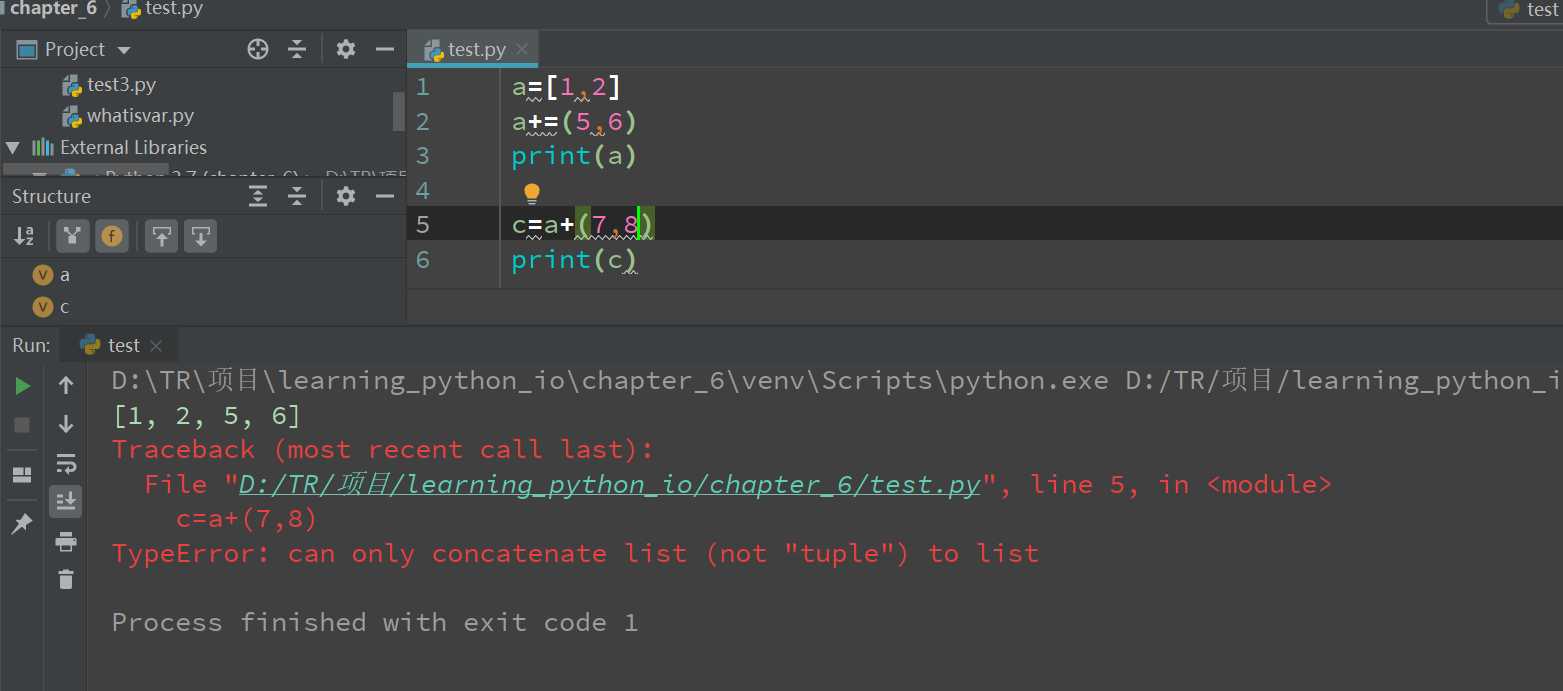This screenshot has height=691, width=1563.
Task: Click the 'Run:' label
Action: coord(31,345)
